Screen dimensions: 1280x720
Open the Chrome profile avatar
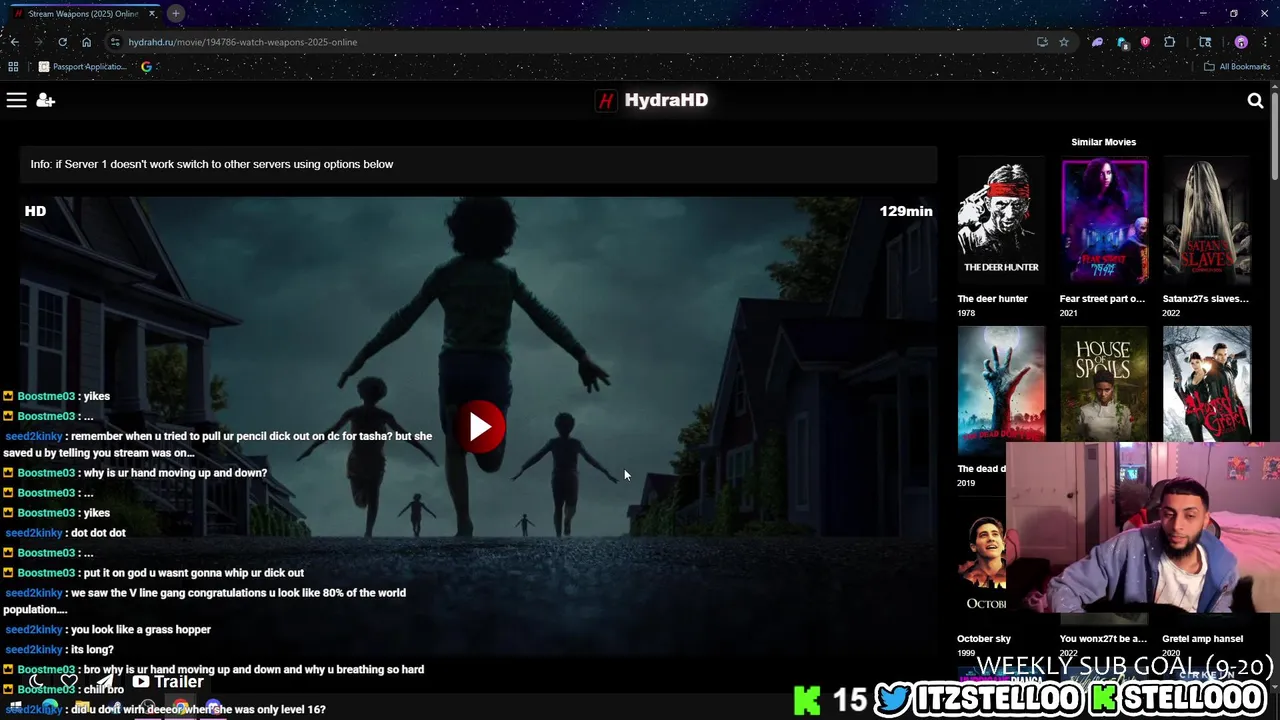tap(1241, 42)
